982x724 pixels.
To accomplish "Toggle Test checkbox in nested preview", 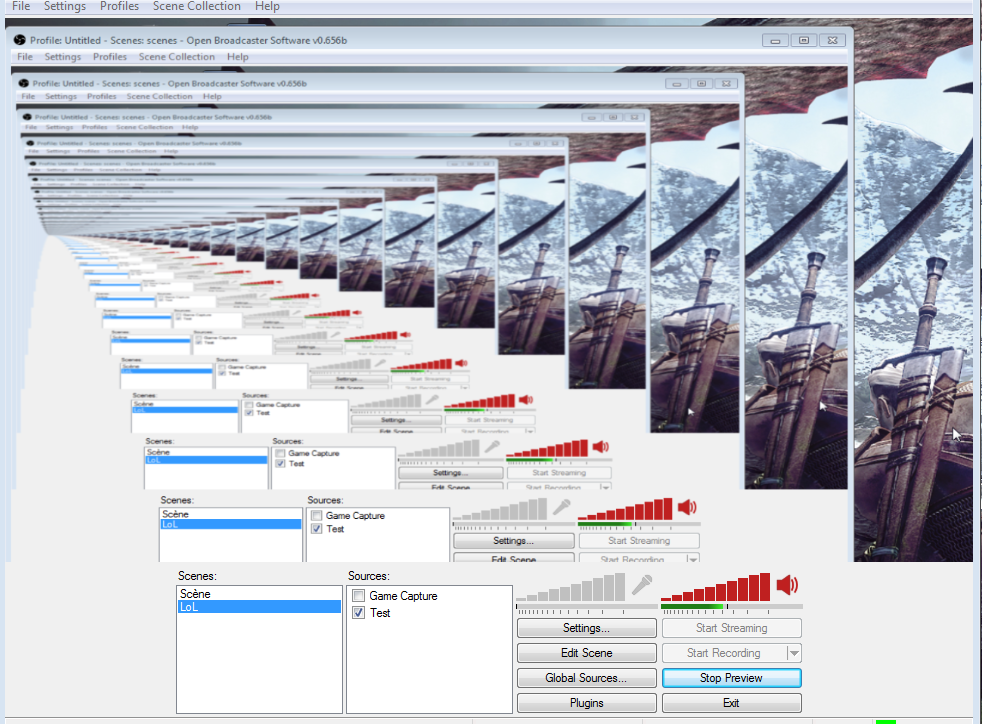I will [x=317, y=529].
